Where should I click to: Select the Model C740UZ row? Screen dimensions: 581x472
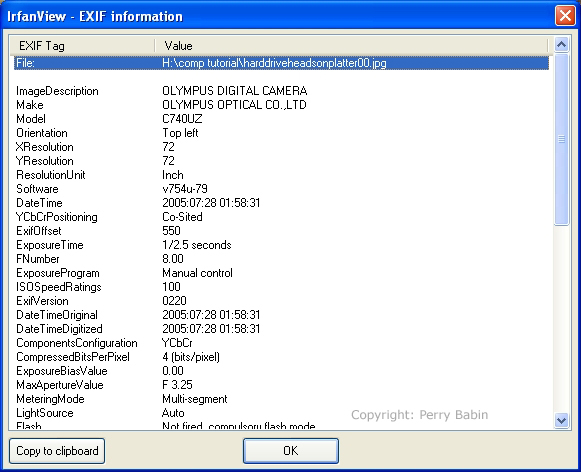point(282,119)
